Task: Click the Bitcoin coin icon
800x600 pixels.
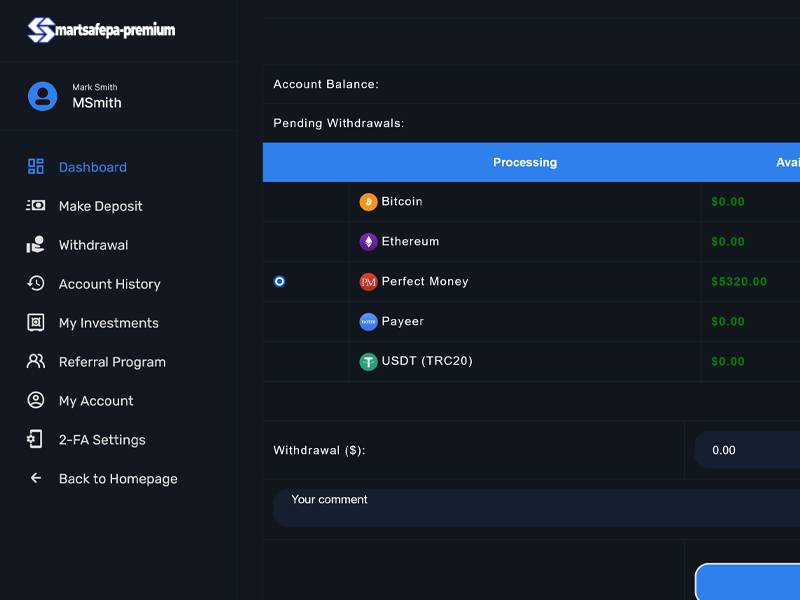Action: (368, 202)
